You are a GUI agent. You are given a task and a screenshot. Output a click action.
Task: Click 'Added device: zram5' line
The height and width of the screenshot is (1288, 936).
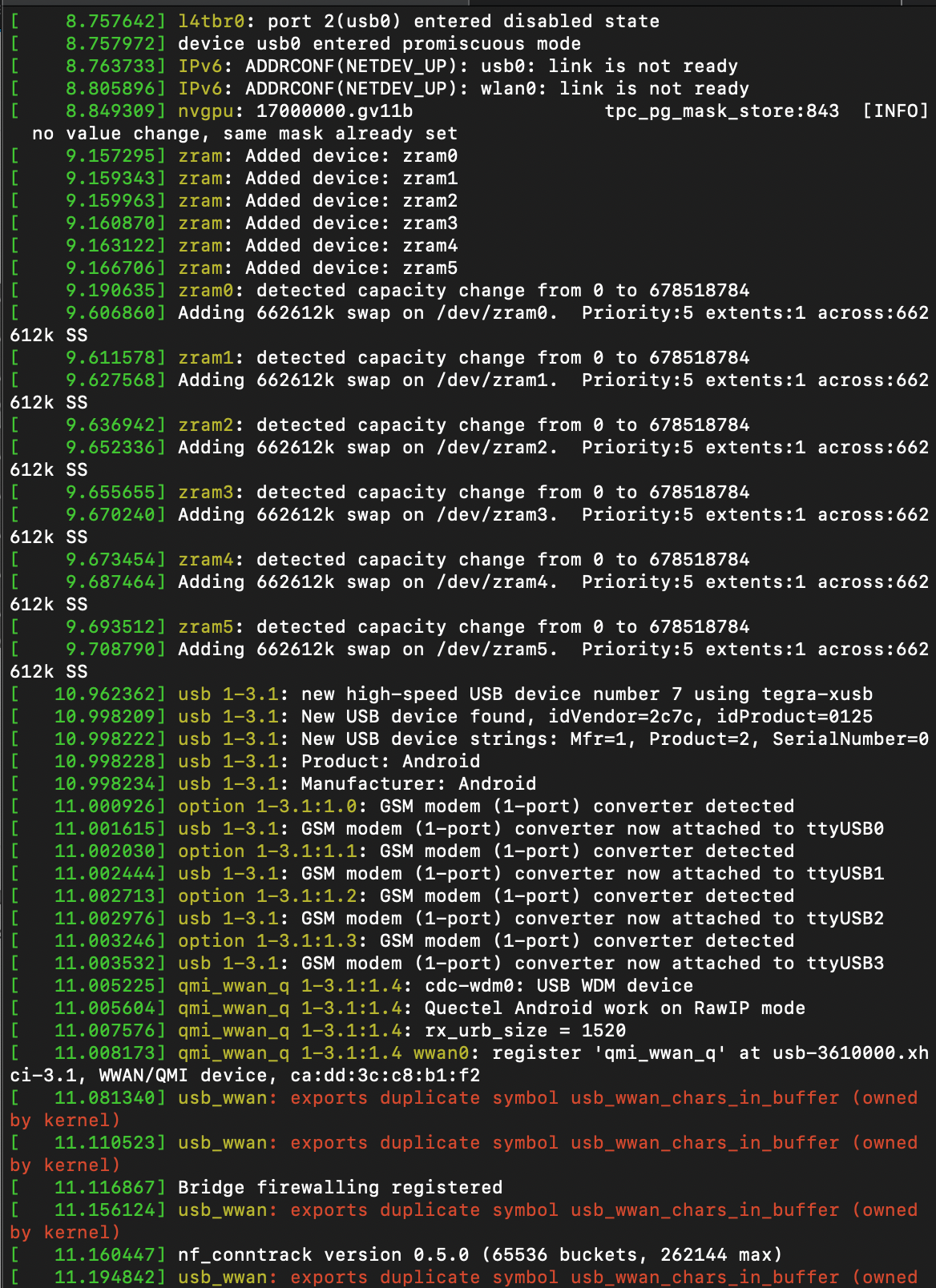point(234,268)
